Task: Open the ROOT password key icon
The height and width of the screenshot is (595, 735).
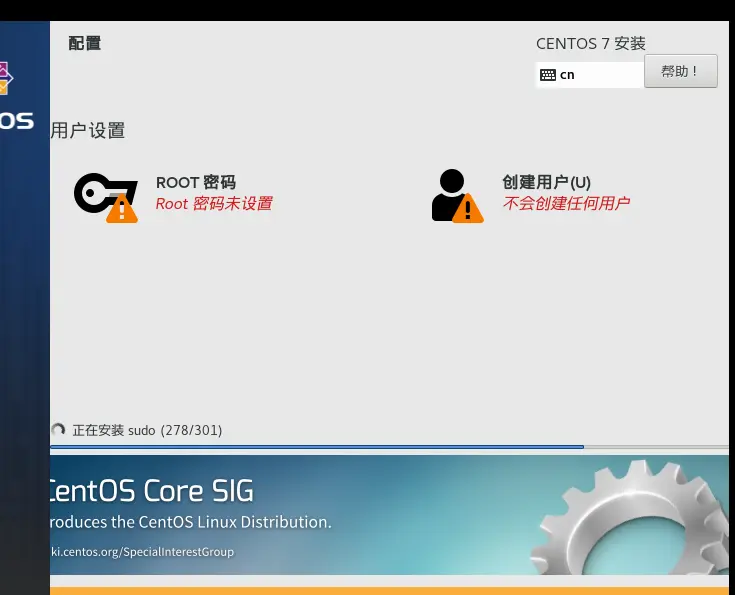Action: [106, 197]
